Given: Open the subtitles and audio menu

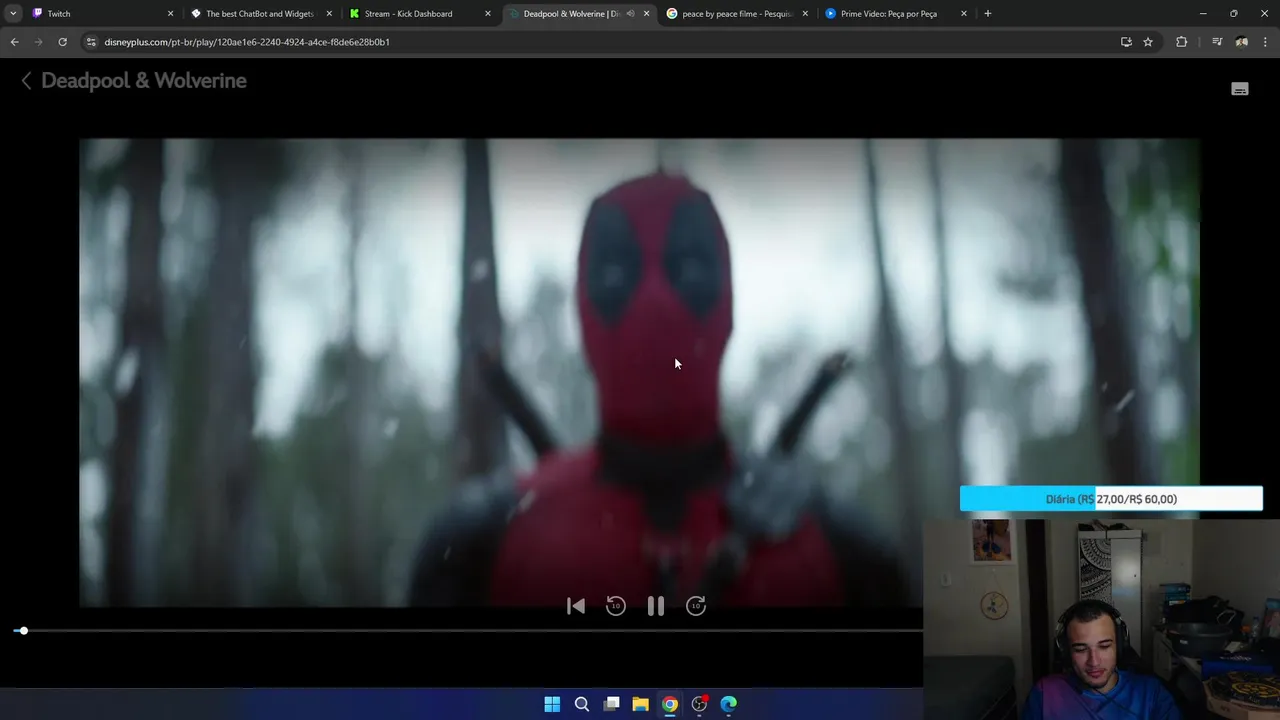Looking at the screenshot, I should (x=1240, y=89).
